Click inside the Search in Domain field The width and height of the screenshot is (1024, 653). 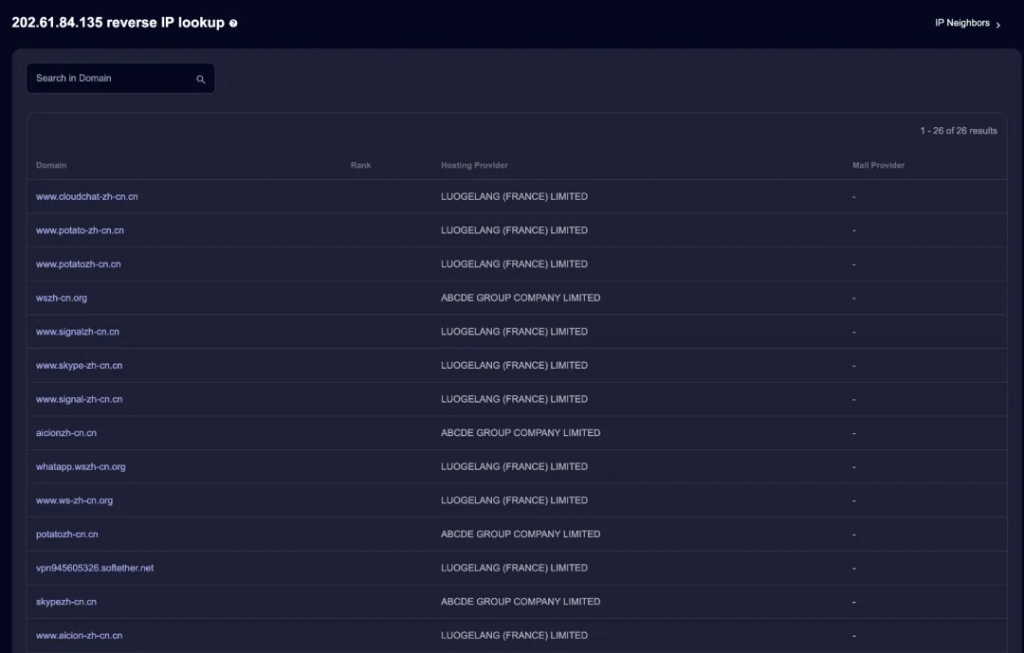(x=110, y=78)
